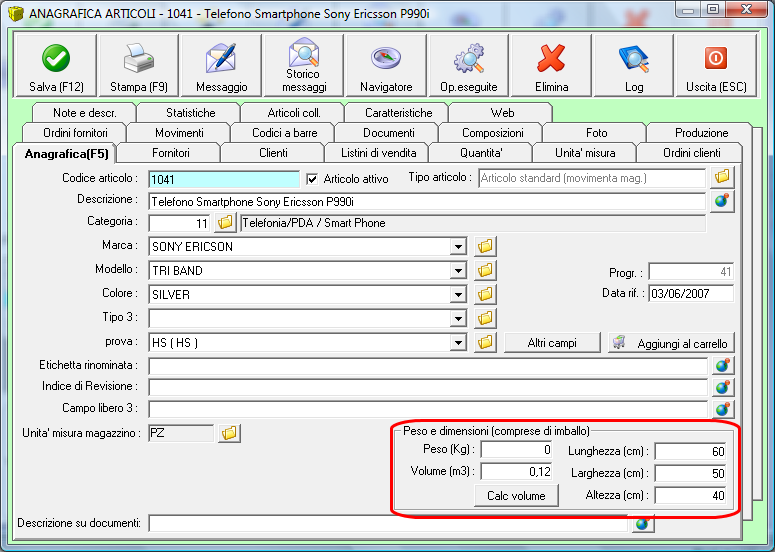Open Op.eseguite gears icon
The image size is (775, 552).
point(469,58)
